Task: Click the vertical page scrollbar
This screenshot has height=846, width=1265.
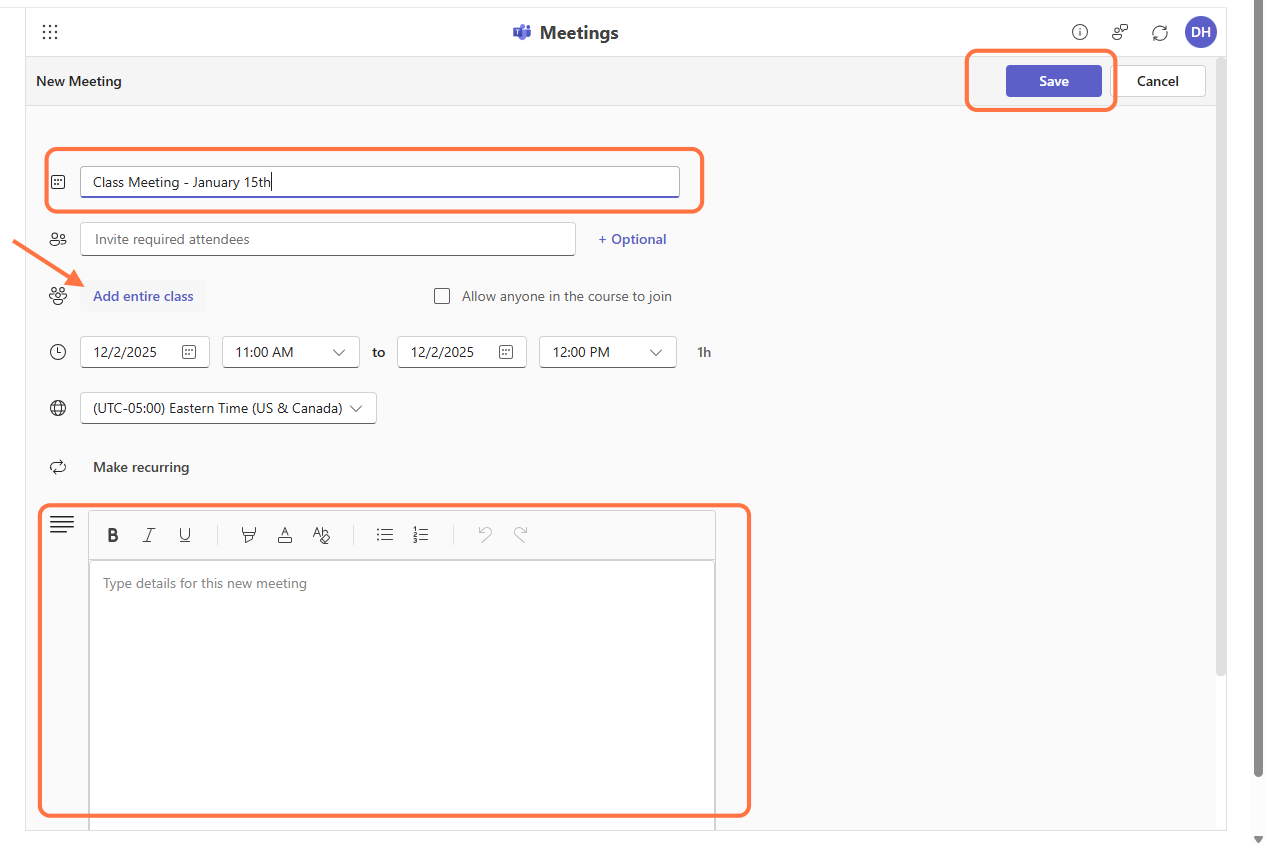Action: (1258, 390)
